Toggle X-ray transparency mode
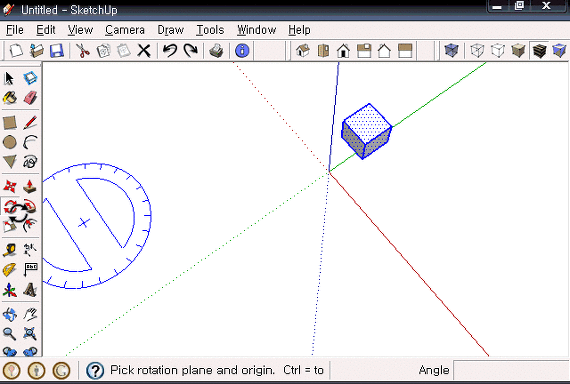The height and width of the screenshot is (384, 570). click(451, 51)
